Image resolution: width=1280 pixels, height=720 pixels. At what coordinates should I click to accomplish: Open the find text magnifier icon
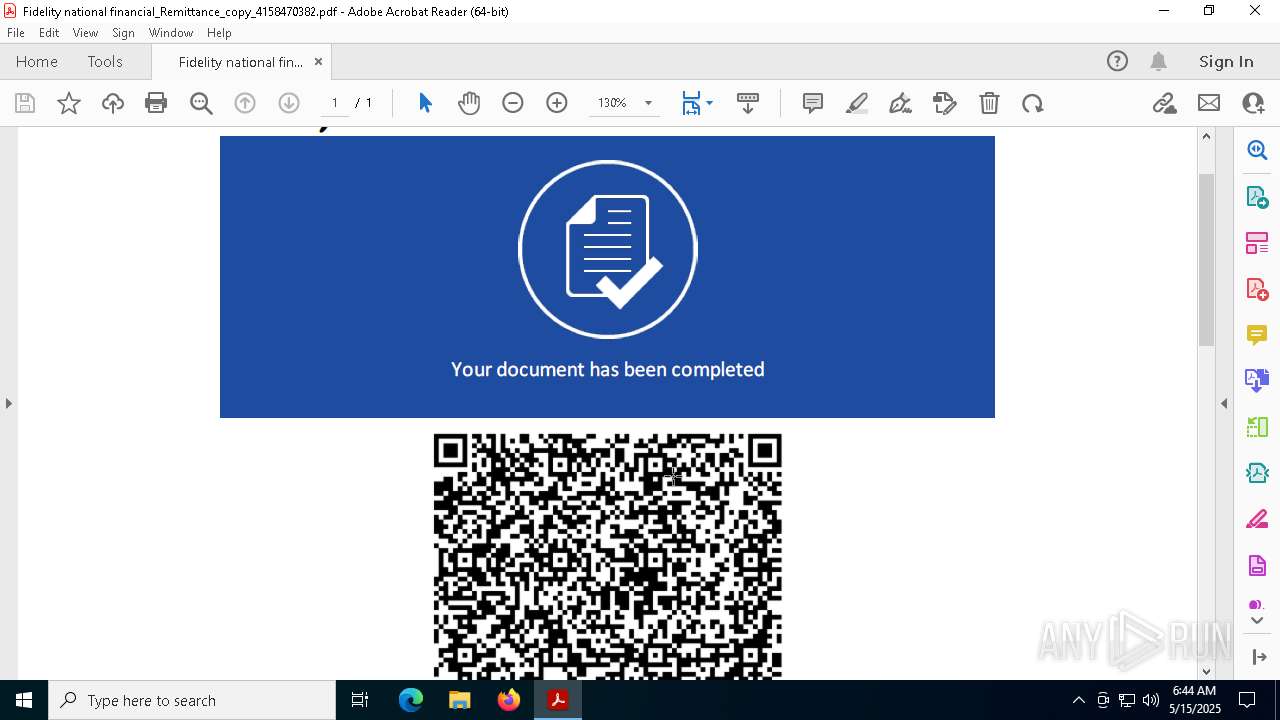click(x=201, y=103)
